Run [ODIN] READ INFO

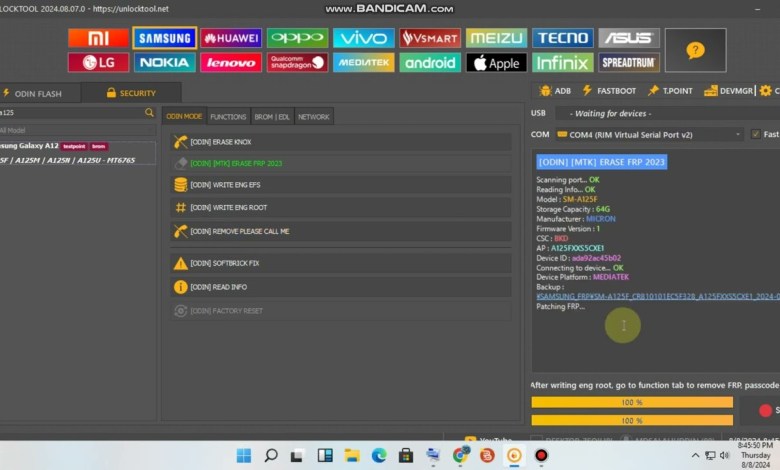341,287
